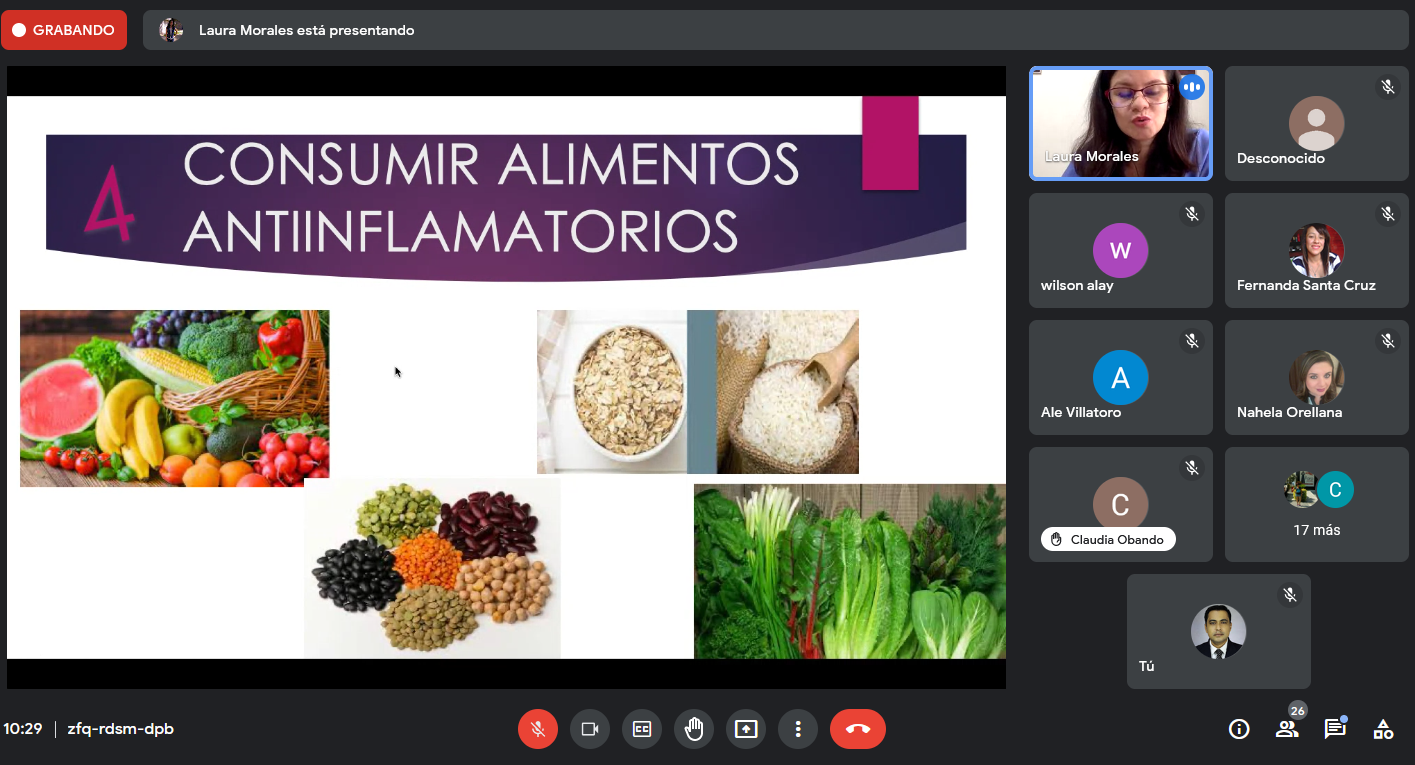1415x765 pixels.
Task: Open the activities shapes icon
Action: coord(1383,729)
